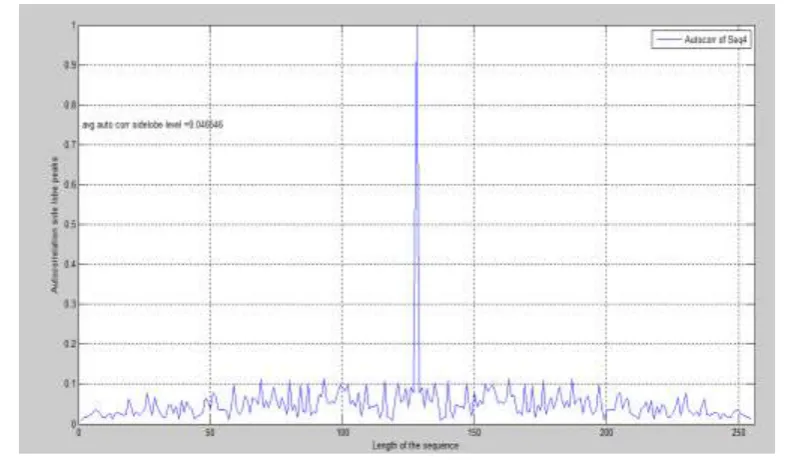Click y-axis tick label 0.2
785x460 pixels.
pos(70,344)
